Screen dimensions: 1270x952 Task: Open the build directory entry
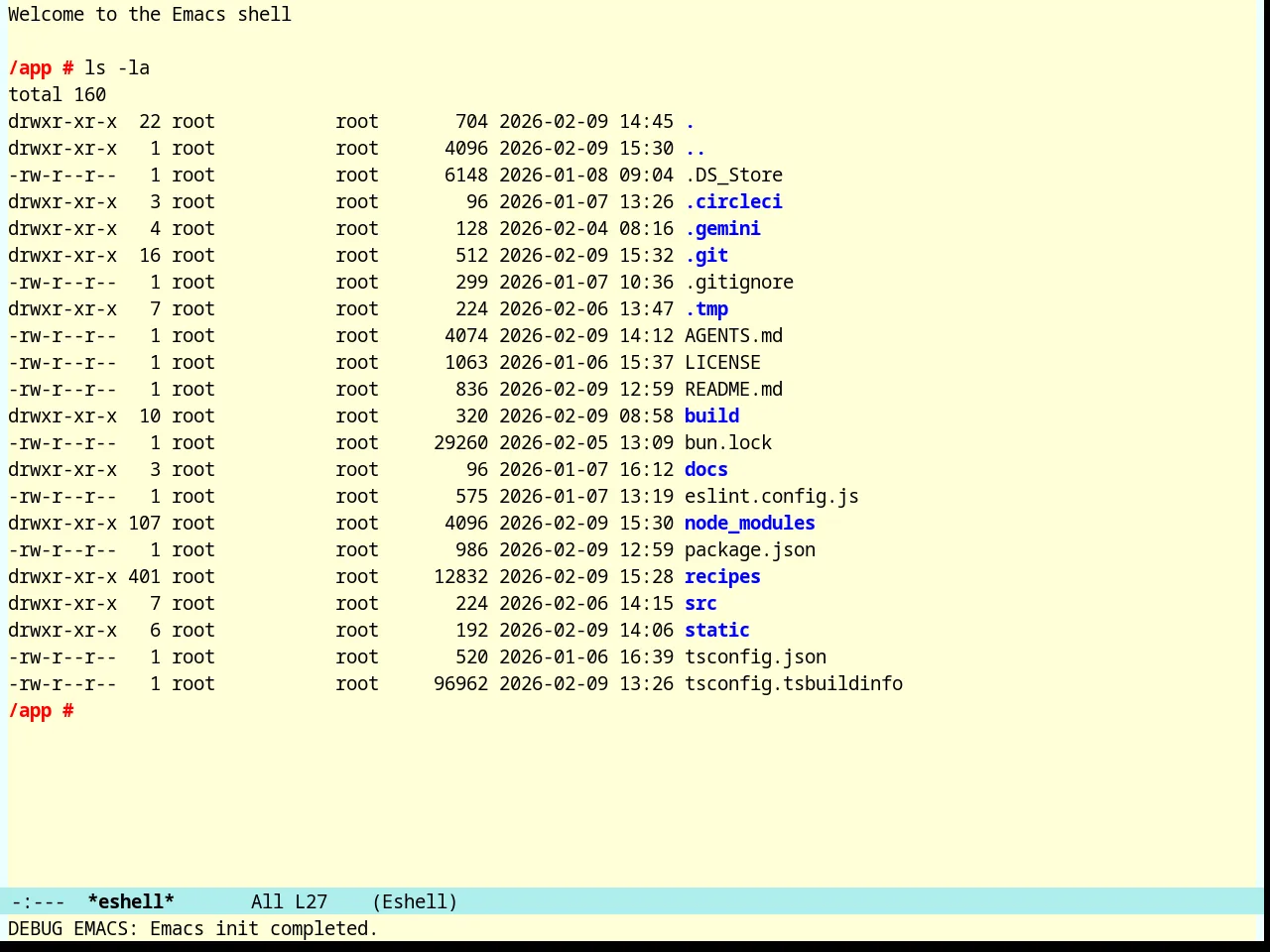point(711,416)
